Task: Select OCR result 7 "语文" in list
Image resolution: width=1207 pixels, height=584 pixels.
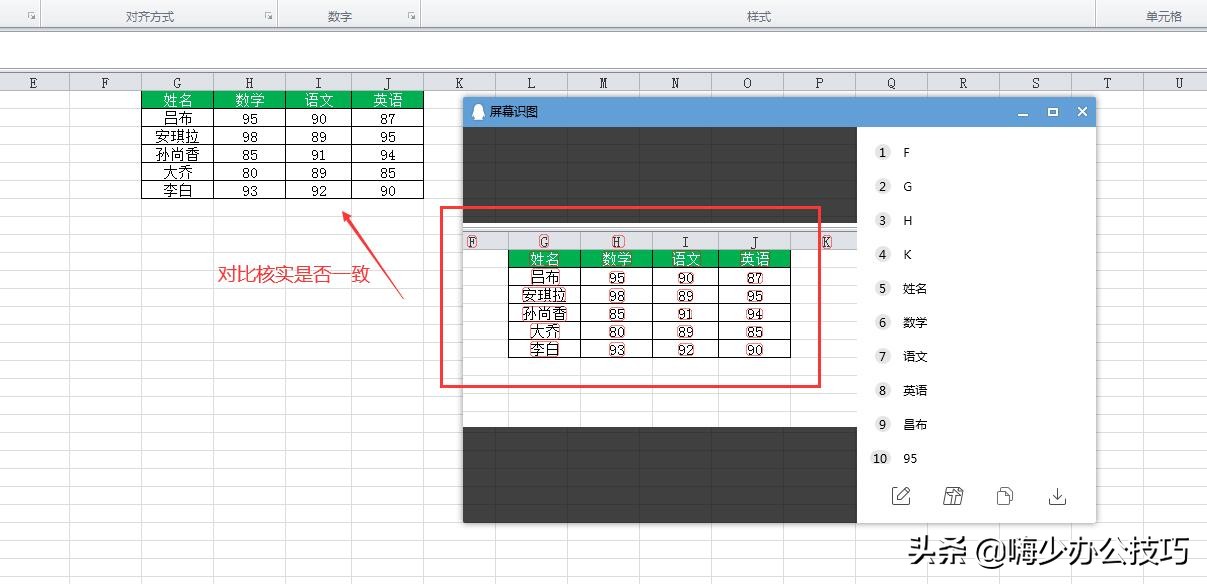Action: click(x=976, y=356)
